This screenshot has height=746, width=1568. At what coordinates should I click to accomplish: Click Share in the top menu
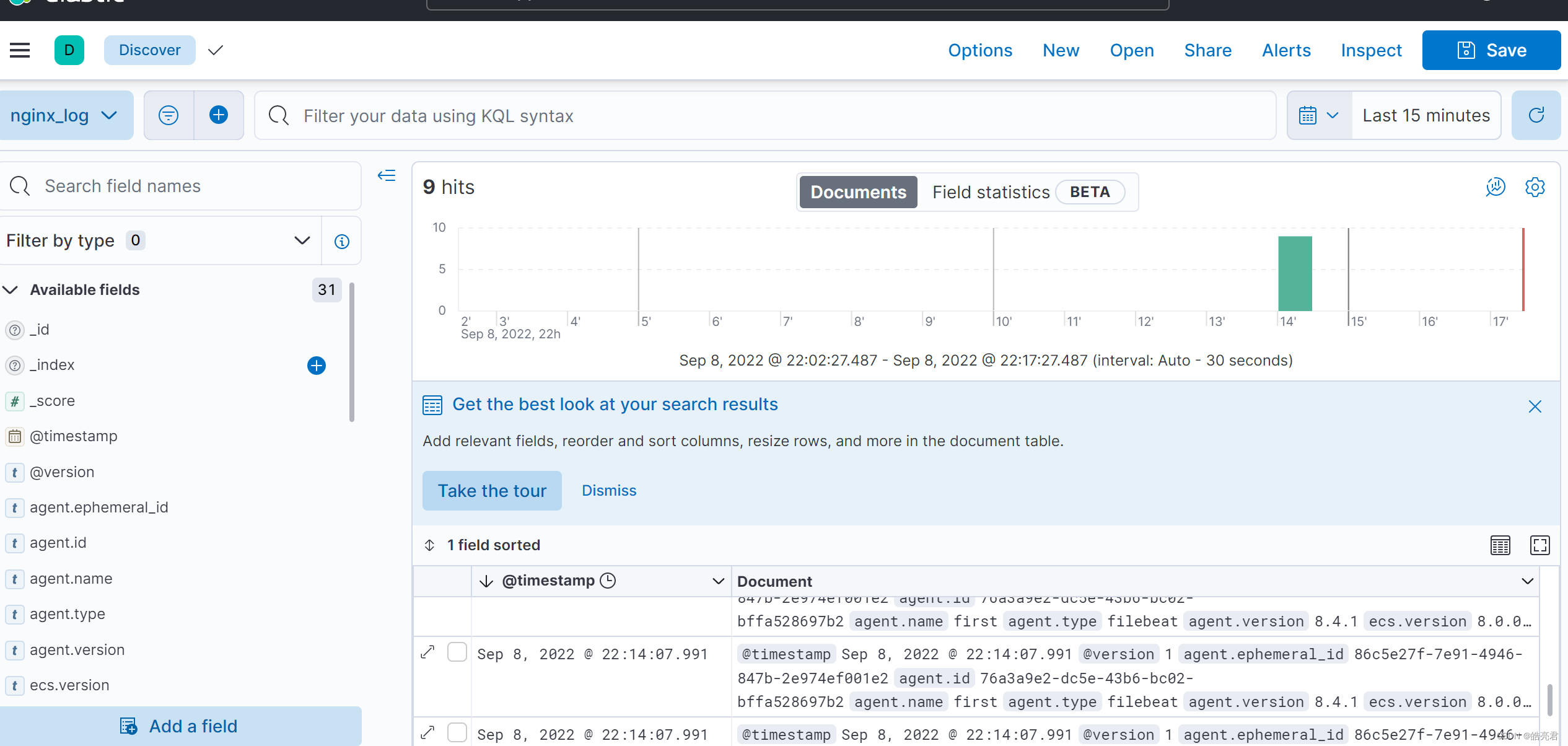(1207, 50)
